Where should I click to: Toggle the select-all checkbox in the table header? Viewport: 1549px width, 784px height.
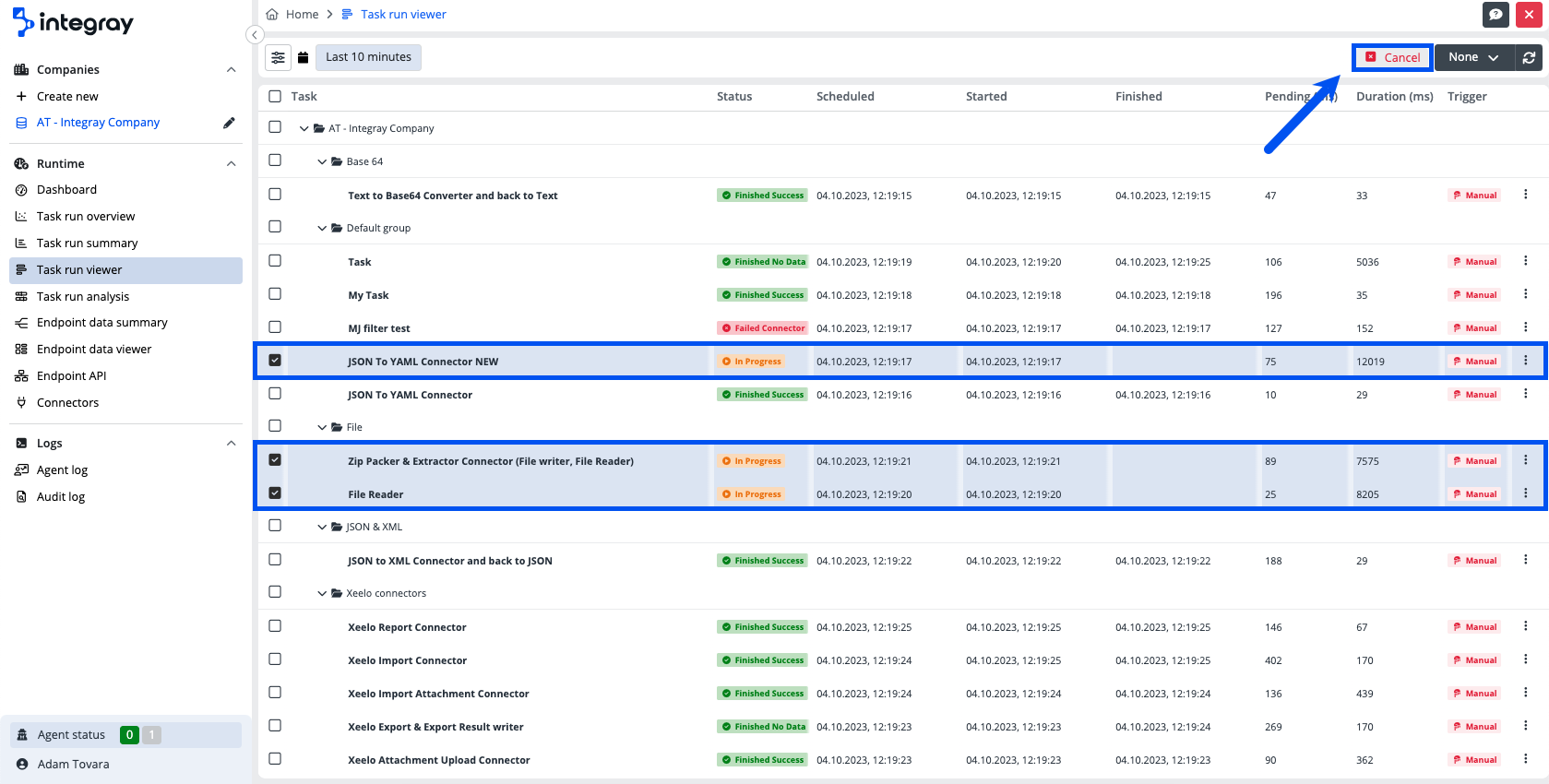click(x=275, y=96)
